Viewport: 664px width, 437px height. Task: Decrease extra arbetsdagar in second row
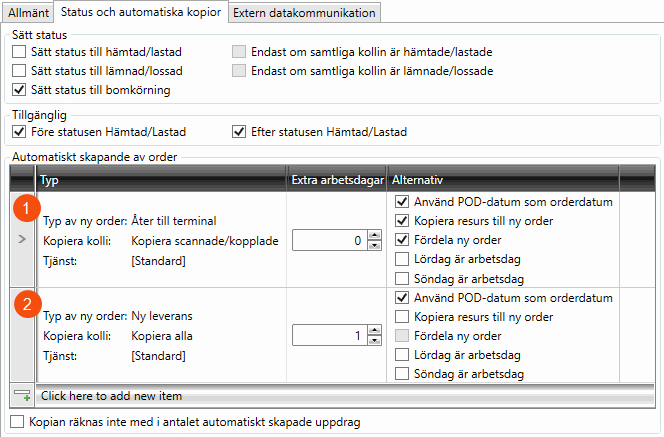click(375, 342)
